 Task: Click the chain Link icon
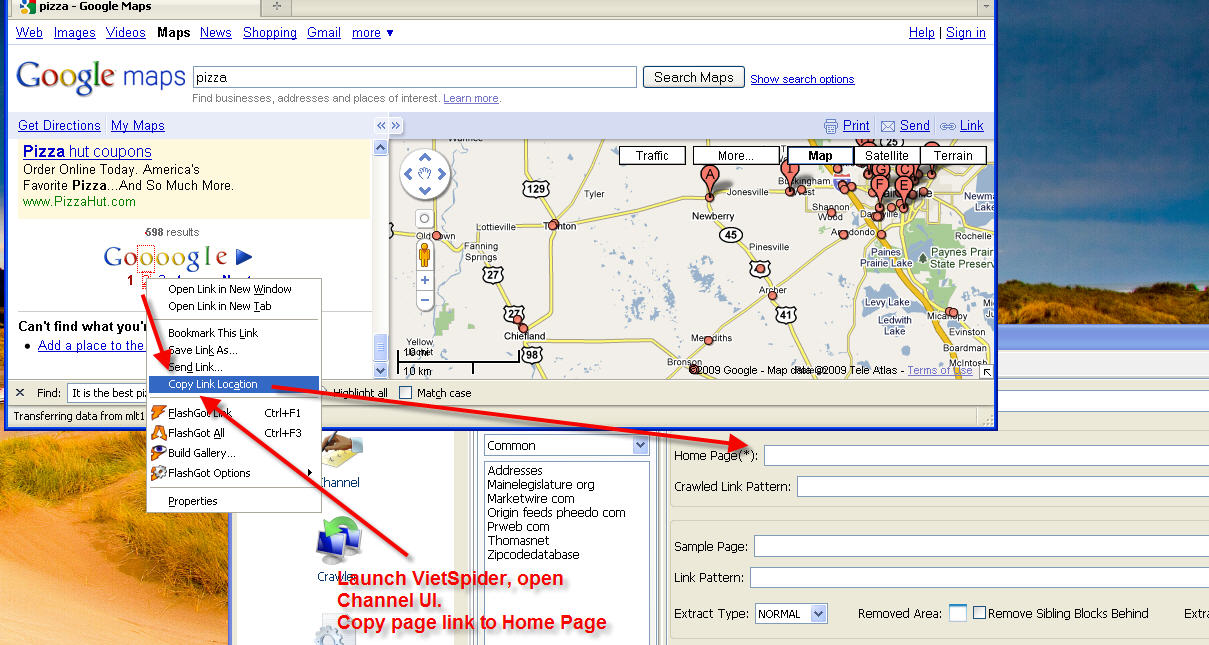pyautogui.click(x=947, y=126)
